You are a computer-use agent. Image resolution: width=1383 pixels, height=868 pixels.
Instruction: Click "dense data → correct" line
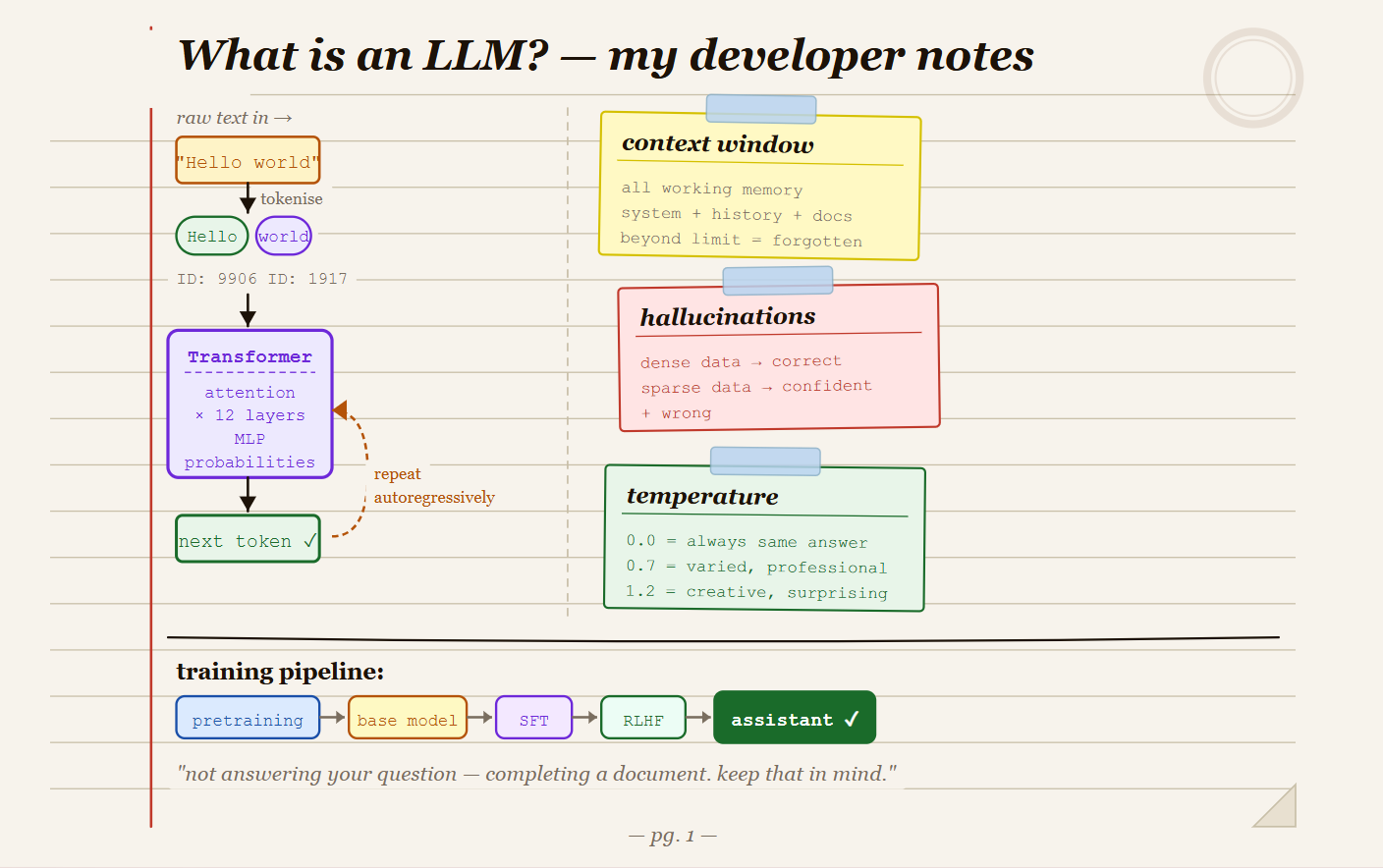click(x=741, y=361)
